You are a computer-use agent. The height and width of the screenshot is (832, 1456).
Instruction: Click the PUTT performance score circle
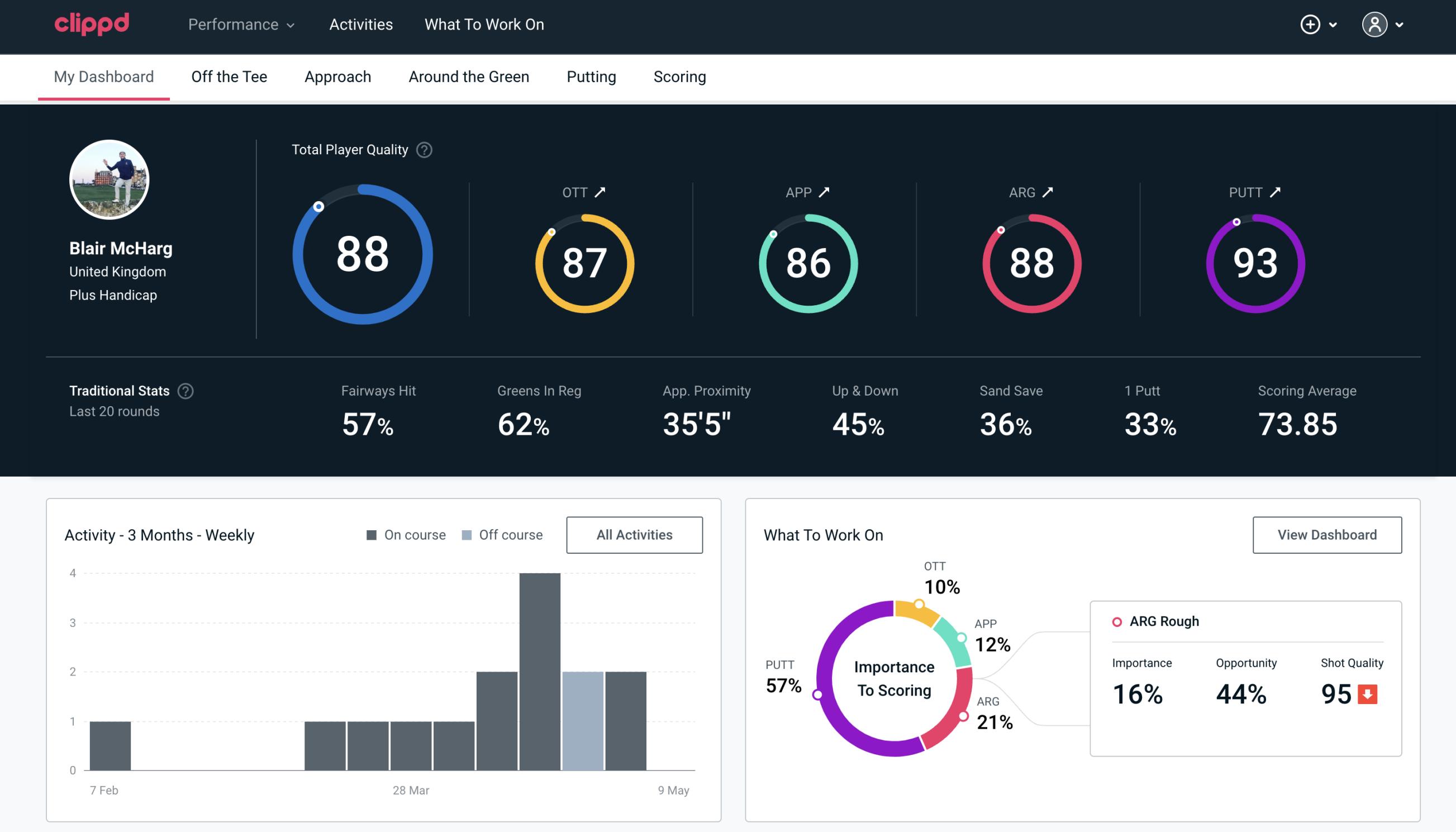1254,262
